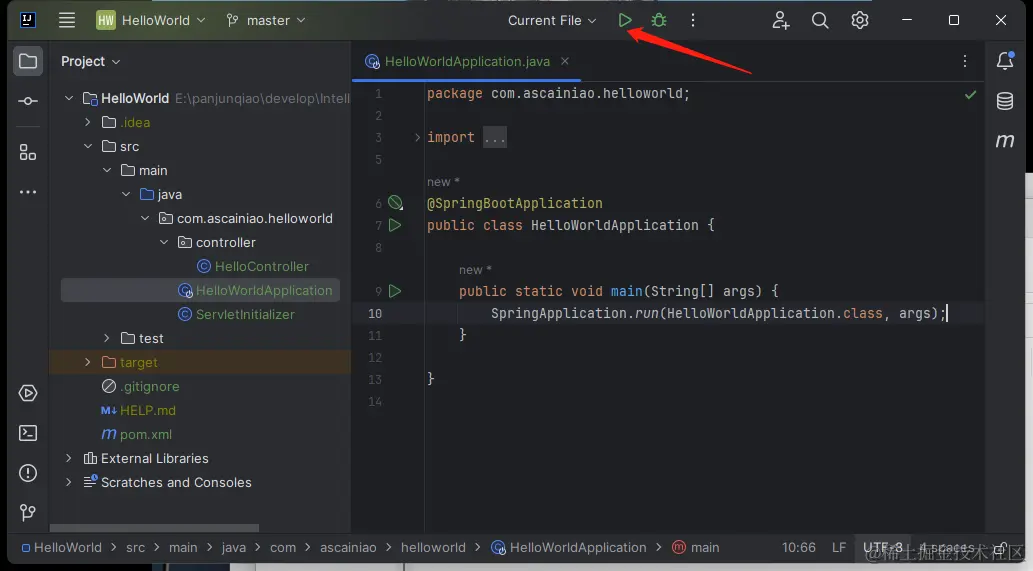Click the main method breadcrumb

tap(705, 547)
